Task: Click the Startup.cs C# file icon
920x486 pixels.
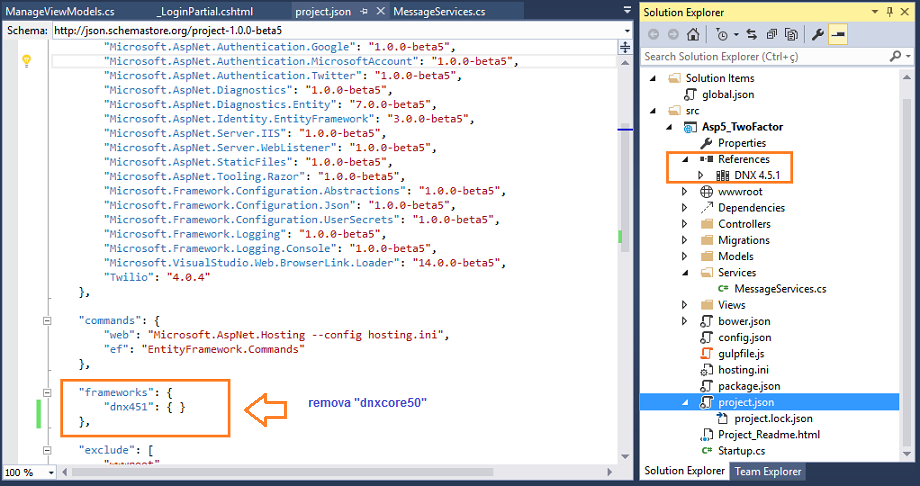Action: (706, 451)
